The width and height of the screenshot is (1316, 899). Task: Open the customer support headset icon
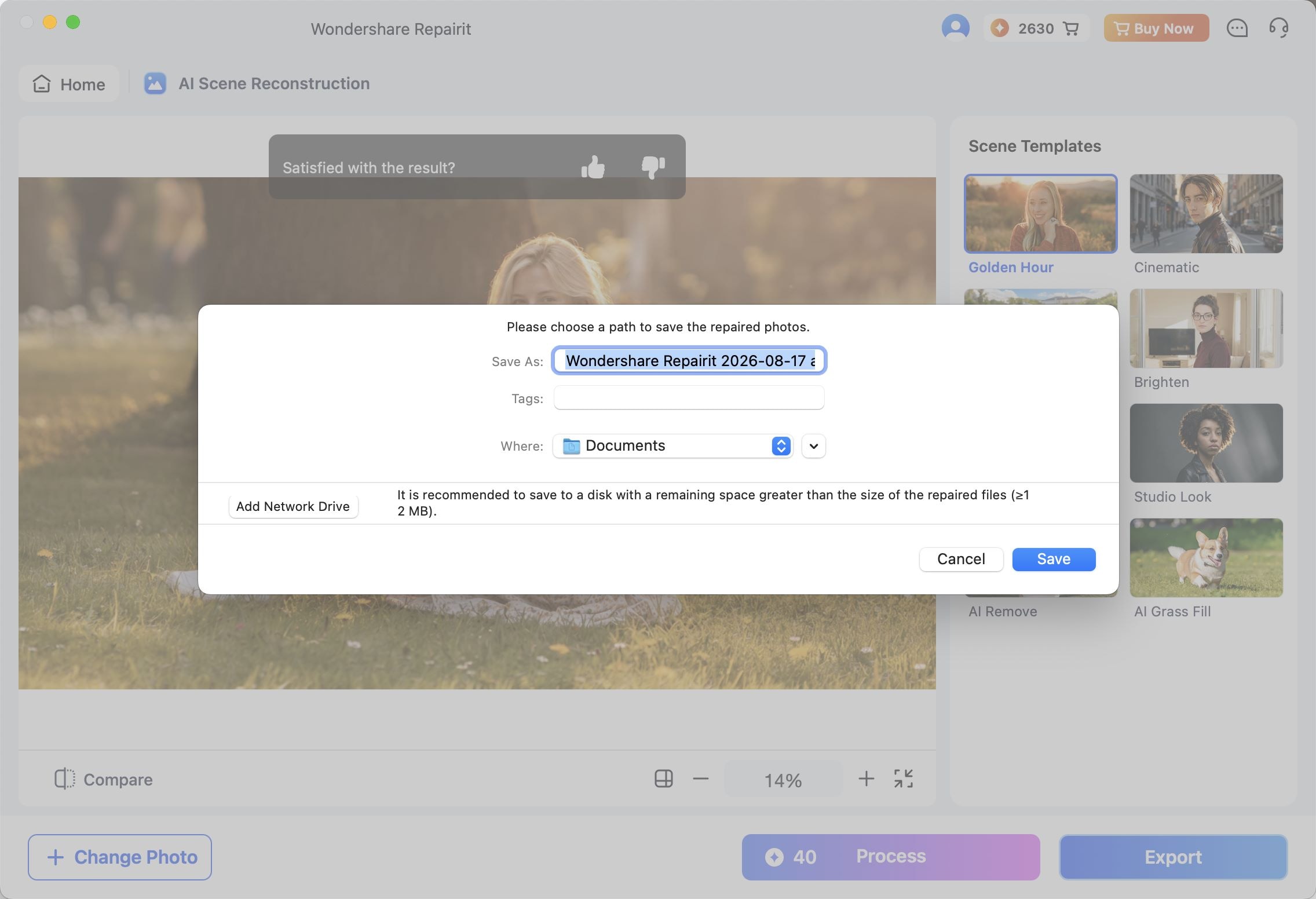1278,28
